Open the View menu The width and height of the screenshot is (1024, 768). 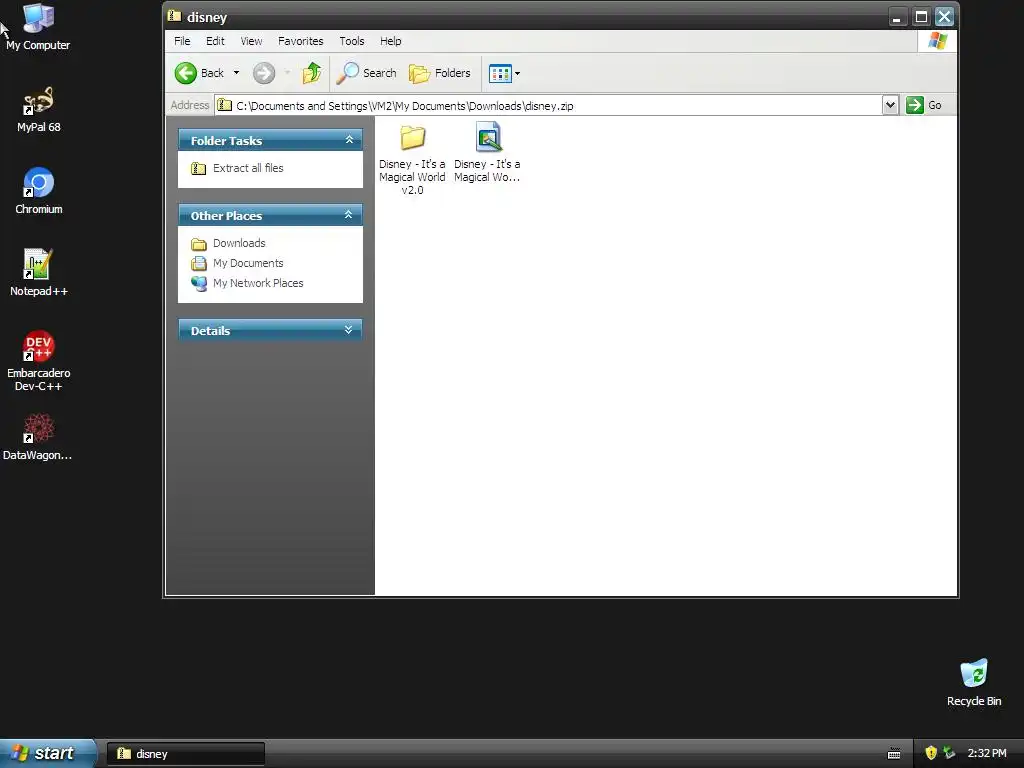(x=251, y=41)
